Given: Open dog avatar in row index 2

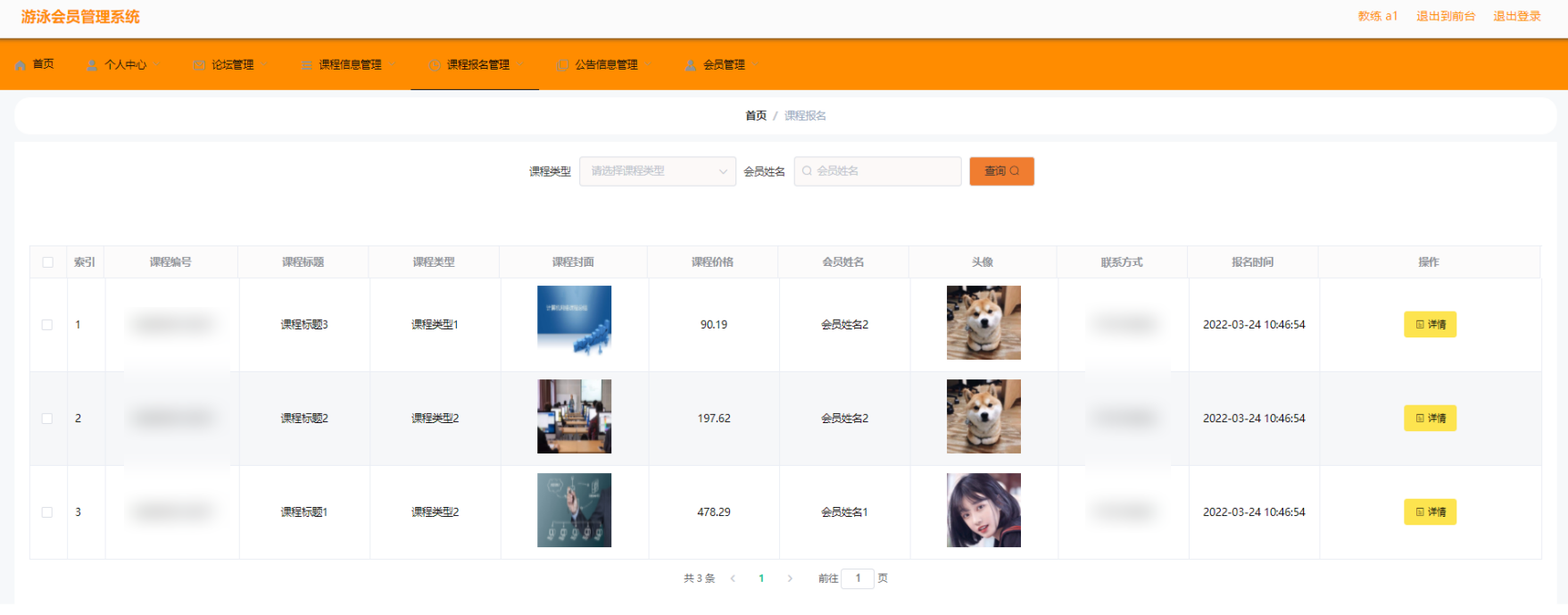Looking at the screenshot, I should coord(983,417).
